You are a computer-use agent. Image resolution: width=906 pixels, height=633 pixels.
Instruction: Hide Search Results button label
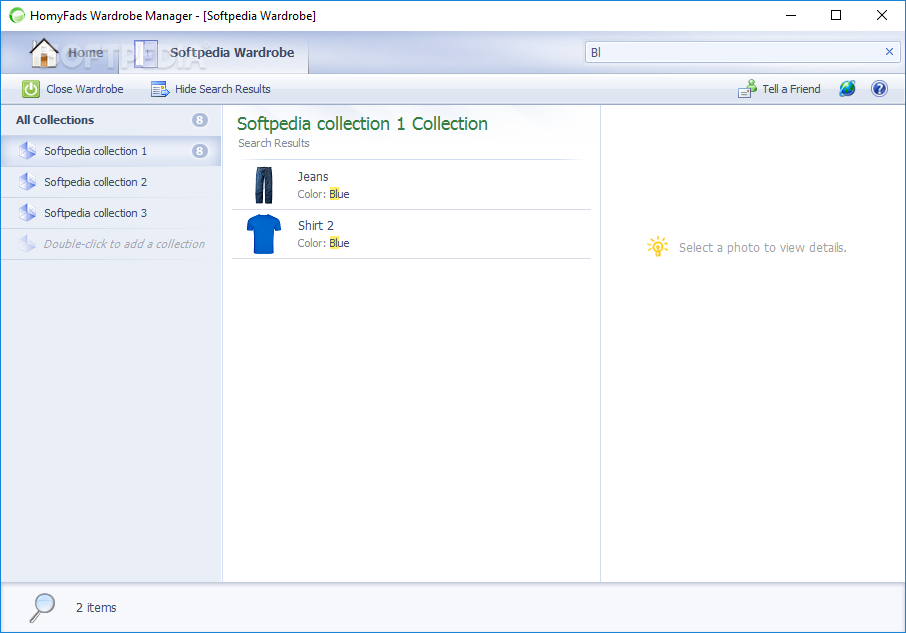coord(222,89)
